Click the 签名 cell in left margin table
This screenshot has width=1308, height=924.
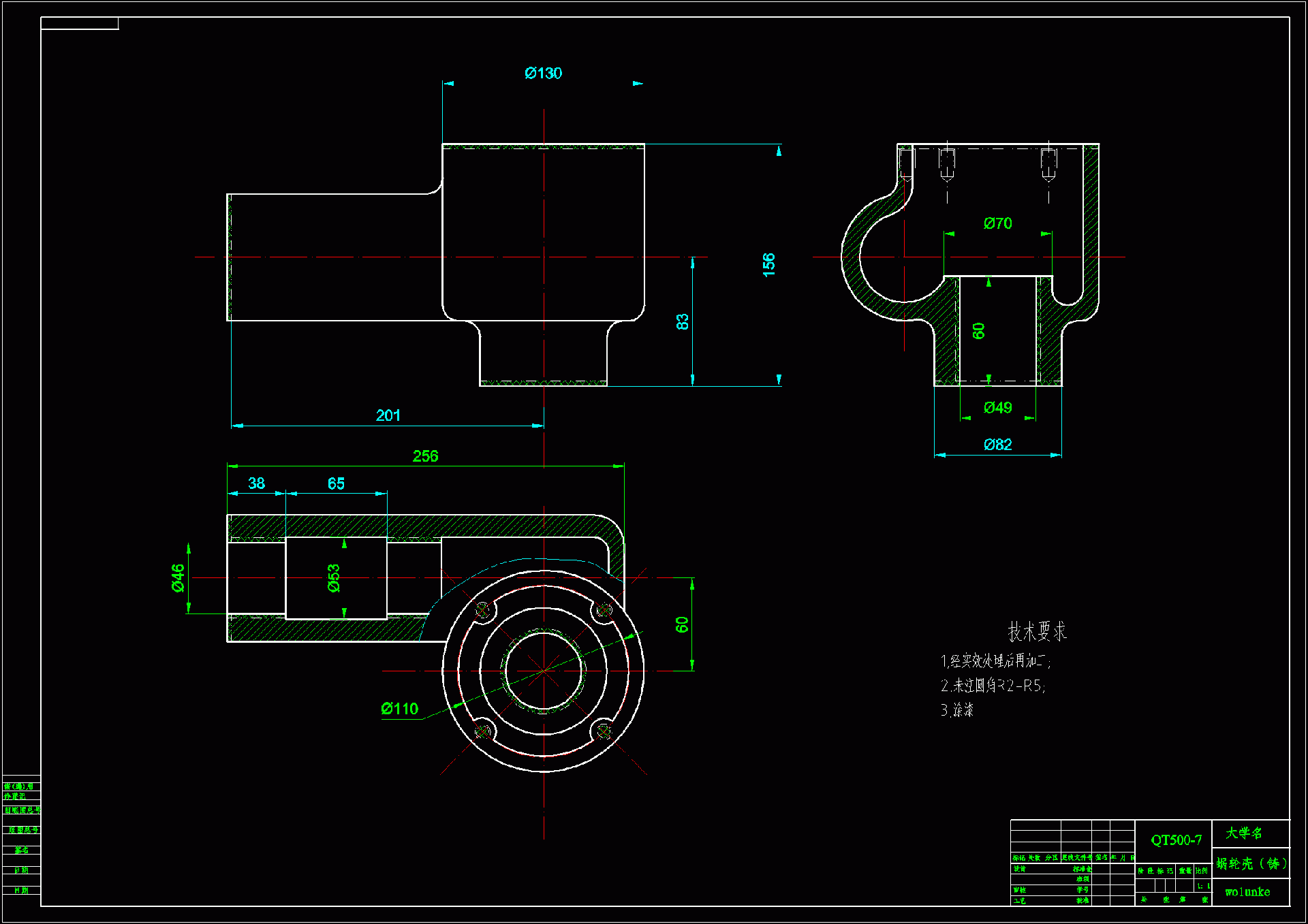pyautogui.click(x=22, y=850)
